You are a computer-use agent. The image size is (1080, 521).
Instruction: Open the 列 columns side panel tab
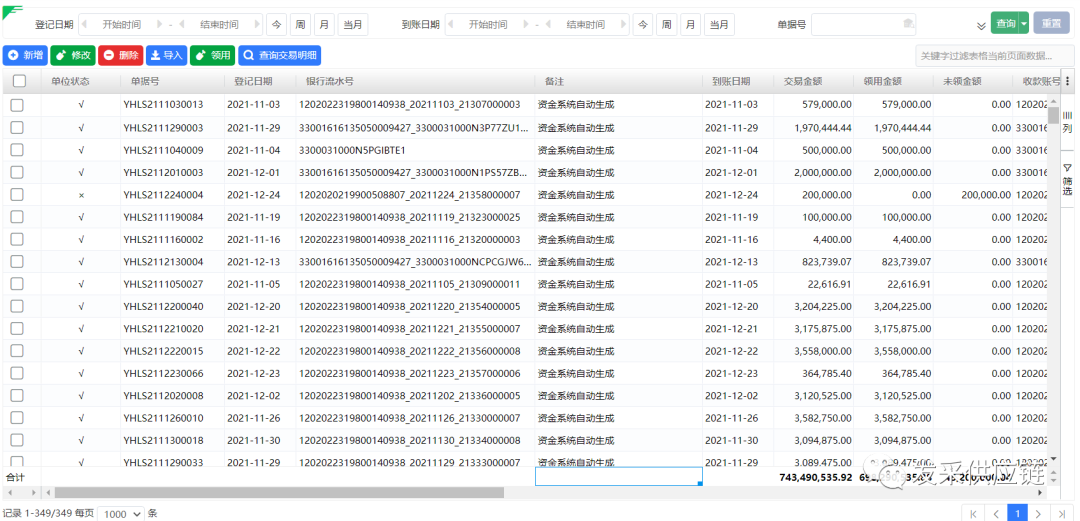(1067, 122)
